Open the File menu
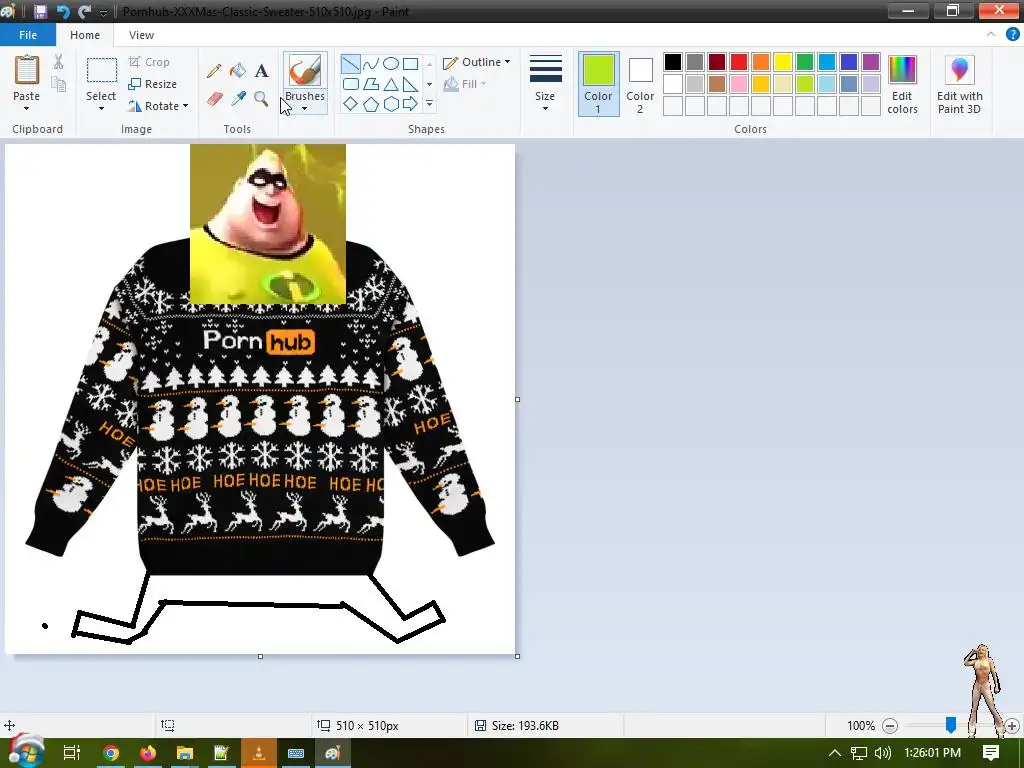Screen dimensions: 1024x768 click(28, 35)
